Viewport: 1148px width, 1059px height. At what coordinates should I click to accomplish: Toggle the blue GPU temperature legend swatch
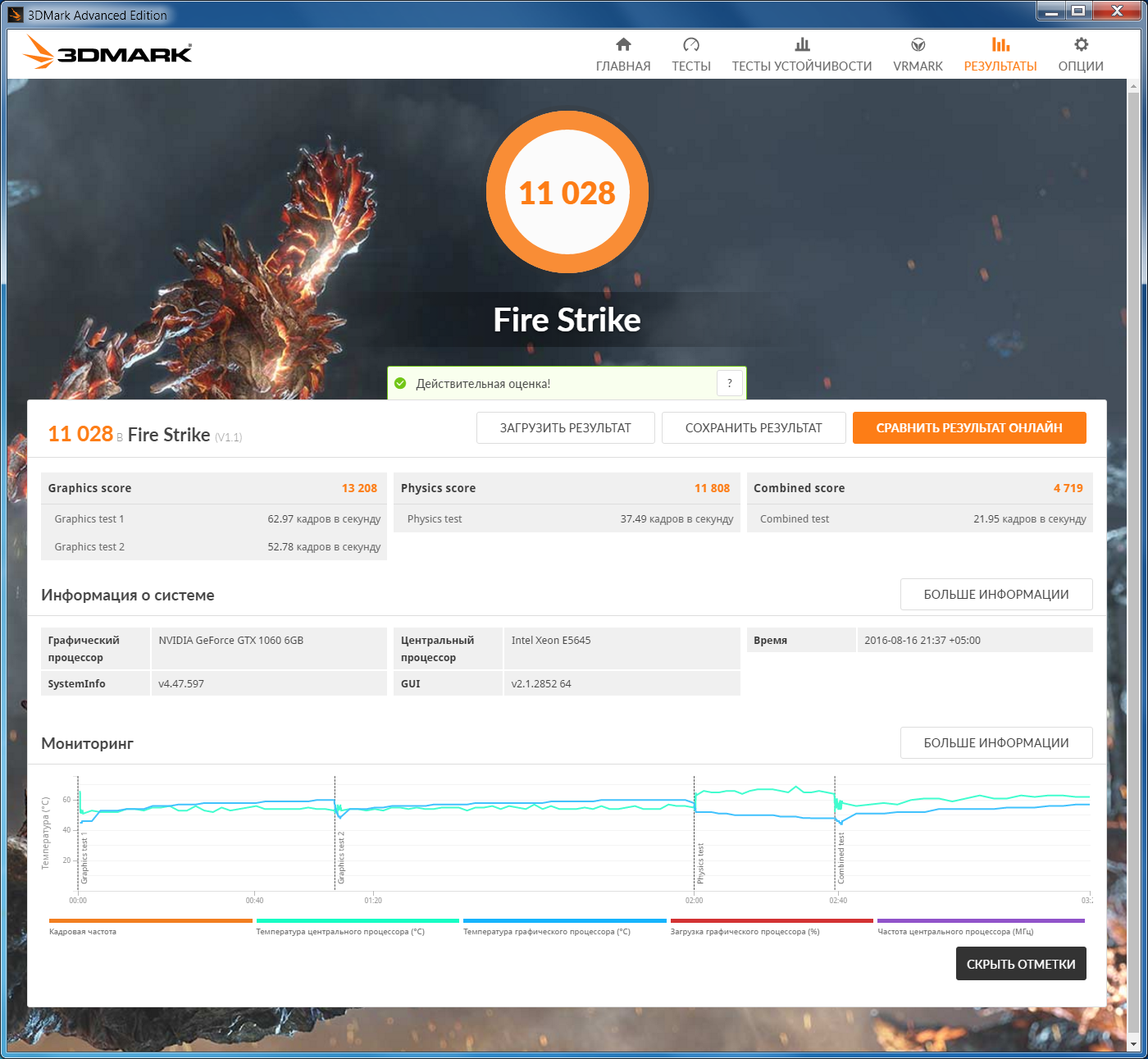[565, 920]
